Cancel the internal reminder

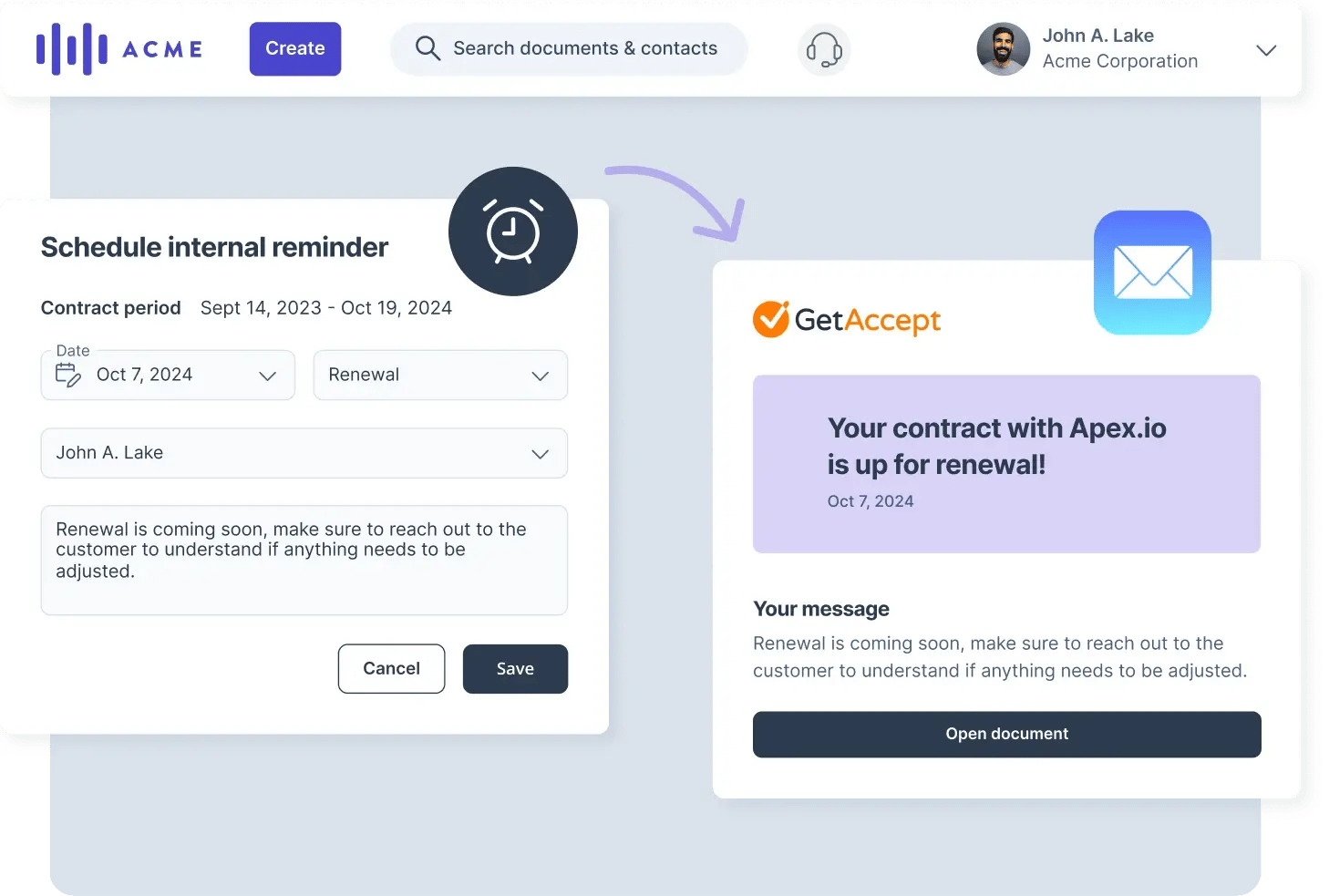(391, 669)
